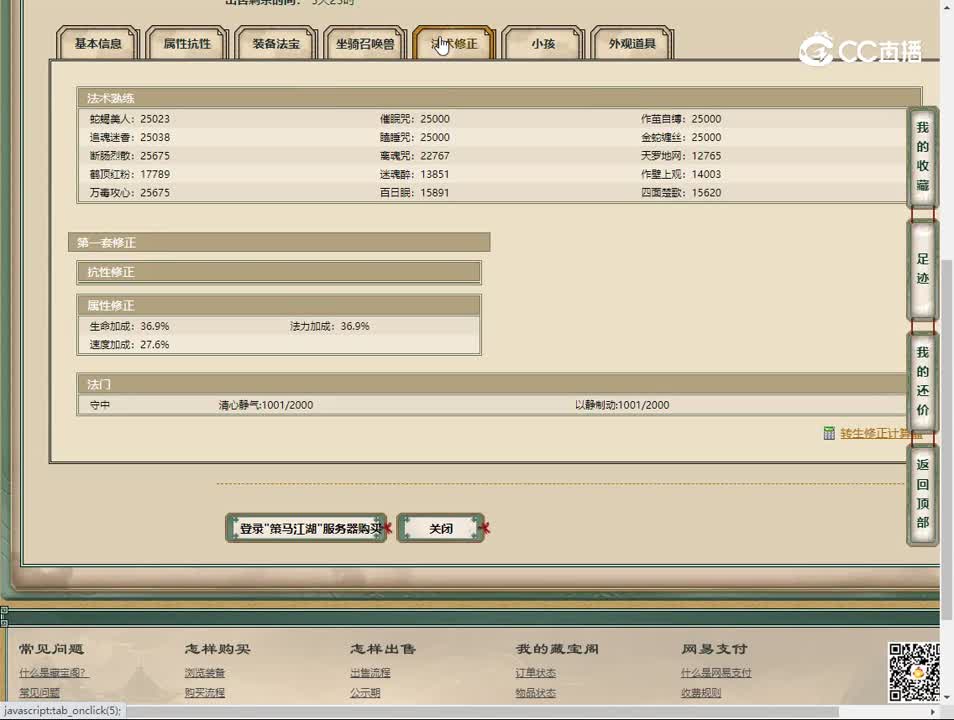The image size is (954, 720).
Task: Open the 转生修正计算器 link
Action: tap(880, 433)
